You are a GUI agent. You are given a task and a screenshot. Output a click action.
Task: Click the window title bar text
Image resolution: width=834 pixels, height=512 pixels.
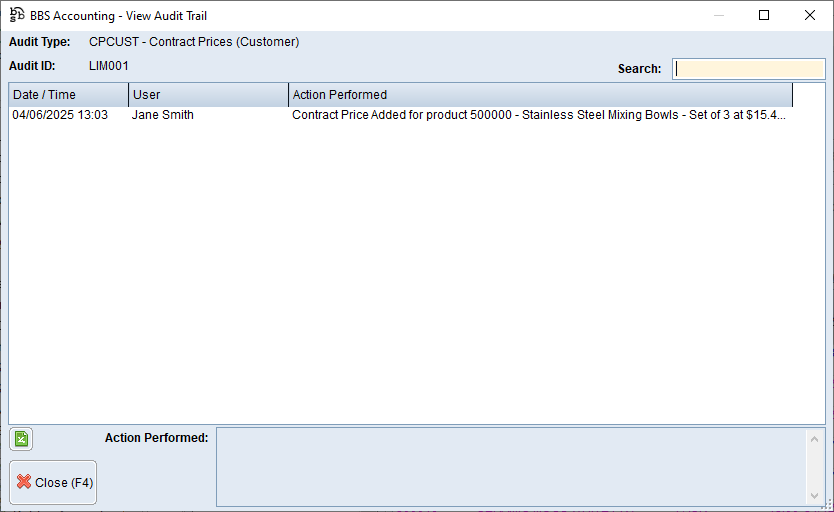tap(119, 16)
